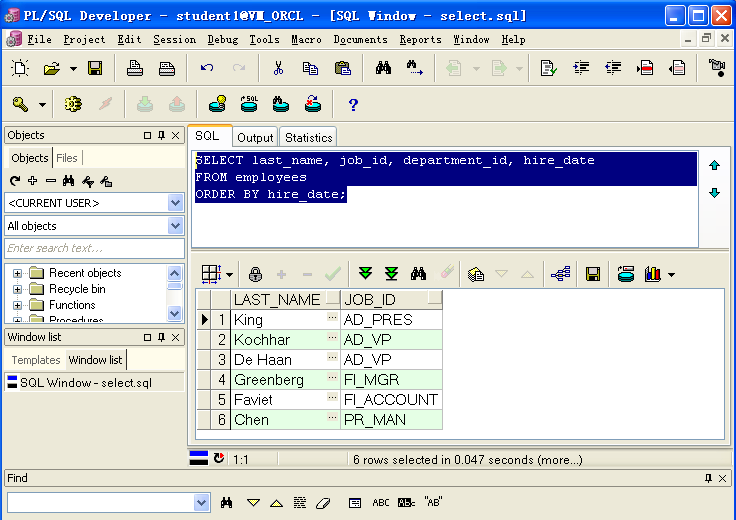The width and height of the screenshot is (736, 520).
Task: Click the LAST_NAME column header
Action: pyautogui.click(x=285, y=299)
